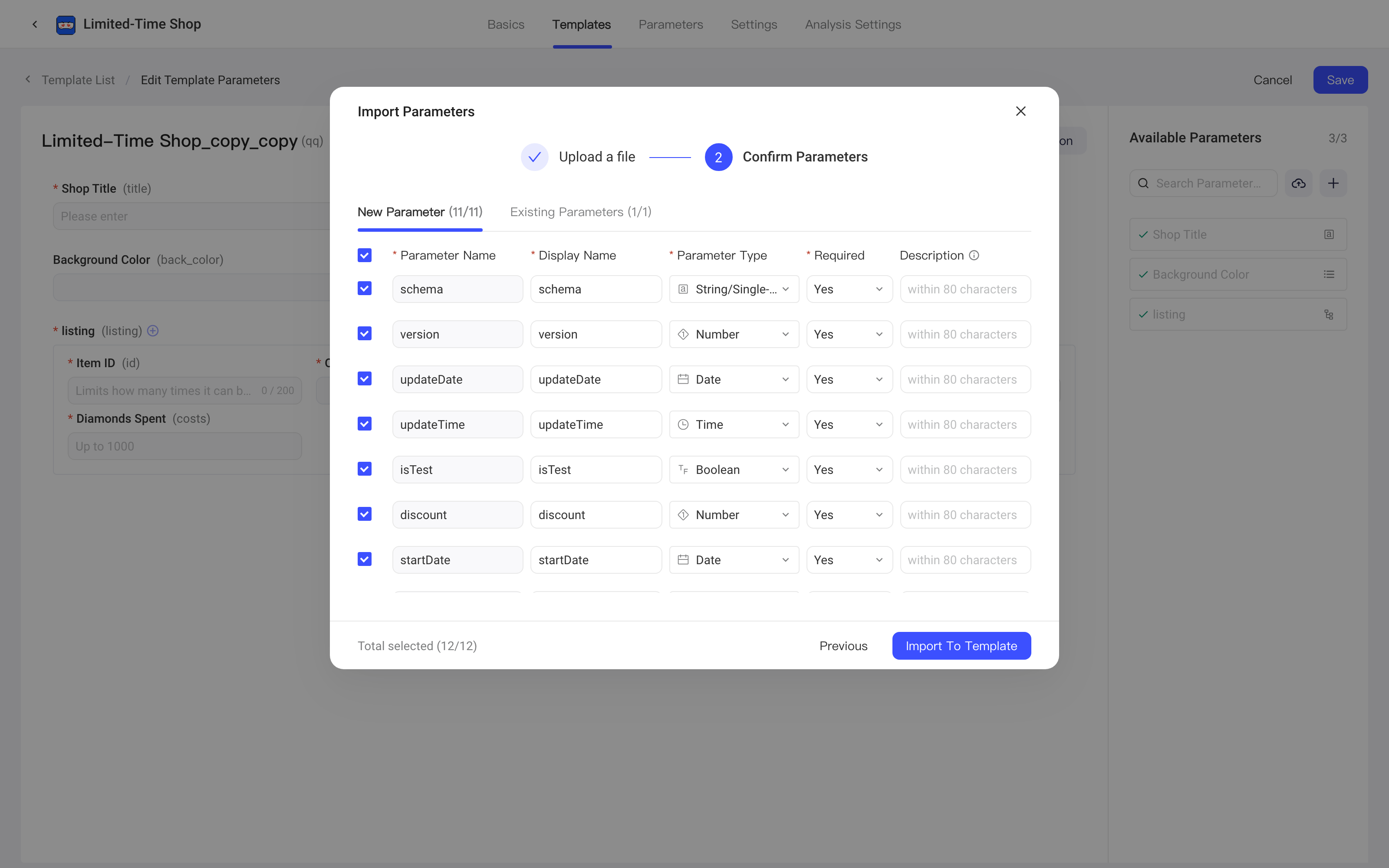This screenshot has width=1389, height=868.
Task: Click the version Description field
Action: point(965,334)
